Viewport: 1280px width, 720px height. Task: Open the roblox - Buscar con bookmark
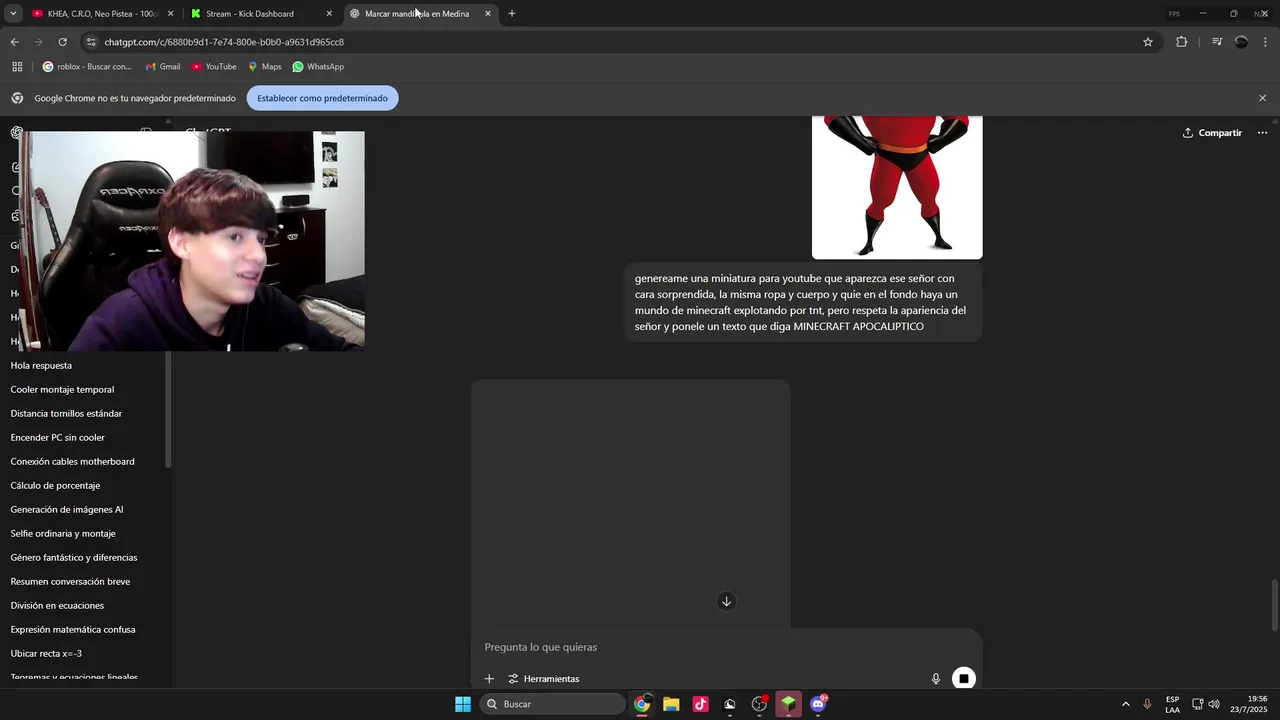87,67
